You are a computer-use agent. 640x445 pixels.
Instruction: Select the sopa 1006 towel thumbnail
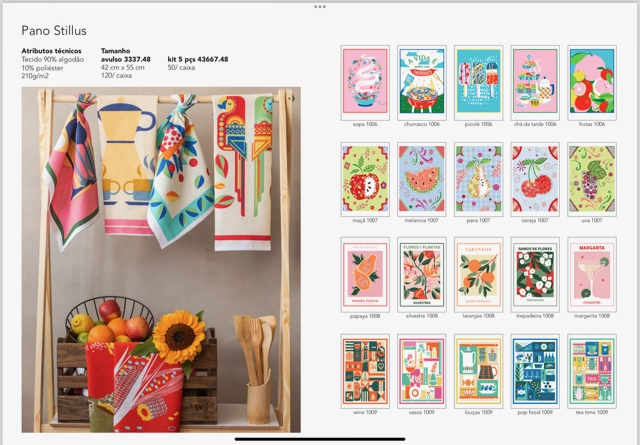pyautogui.click(x=365, y=82)
